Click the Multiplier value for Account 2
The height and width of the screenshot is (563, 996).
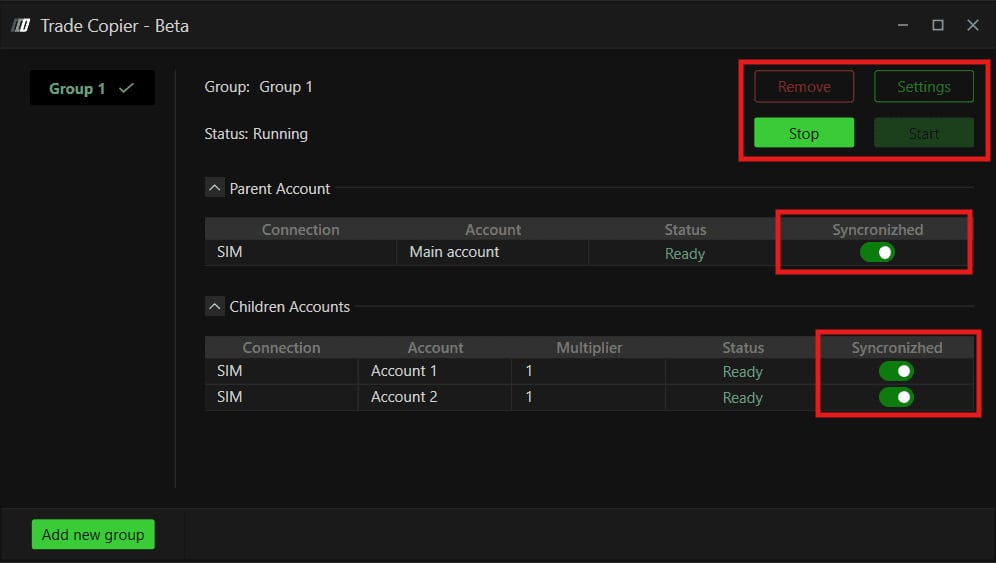click(588, 397)
